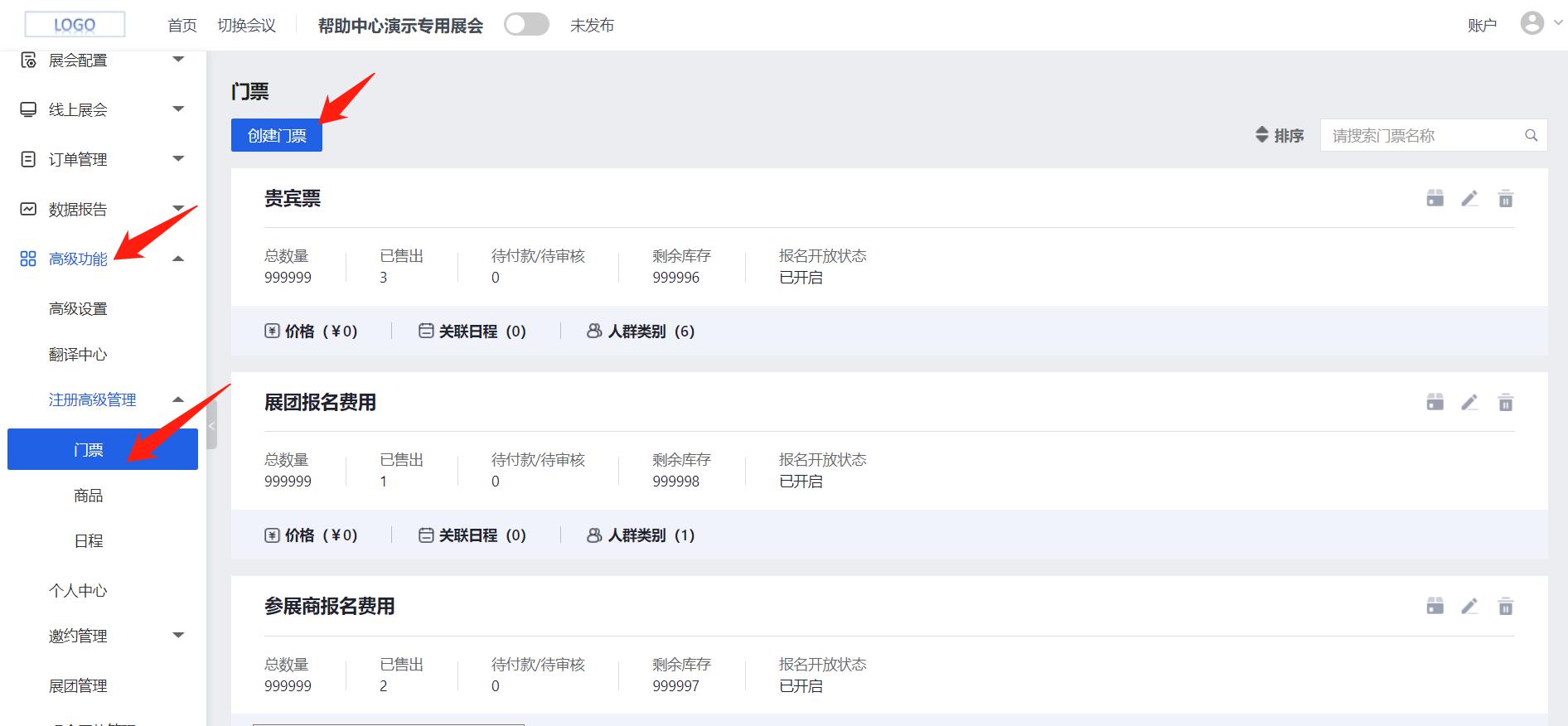Image resolution: width=1568 pixels, height=726 pixels.
Task: Edit the 展团报名费用 ticket using the pencil icon
Action: coord(1469,403)
